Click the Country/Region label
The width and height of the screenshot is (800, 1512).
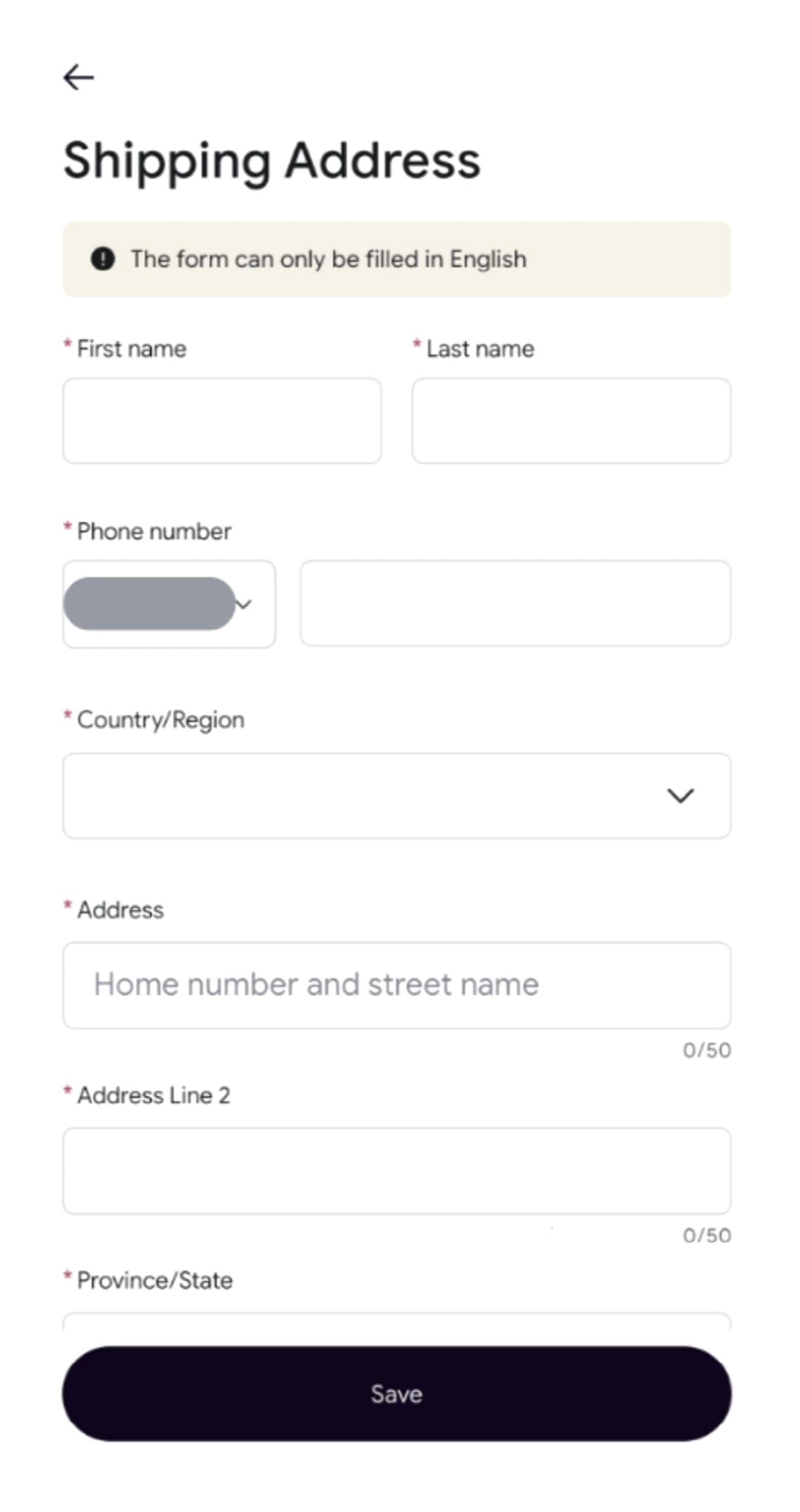[161, 720]
